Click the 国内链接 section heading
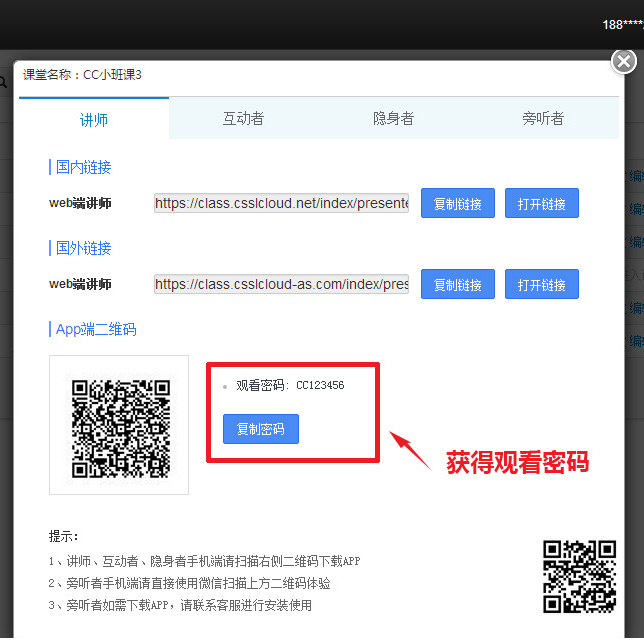 (83, 167)
